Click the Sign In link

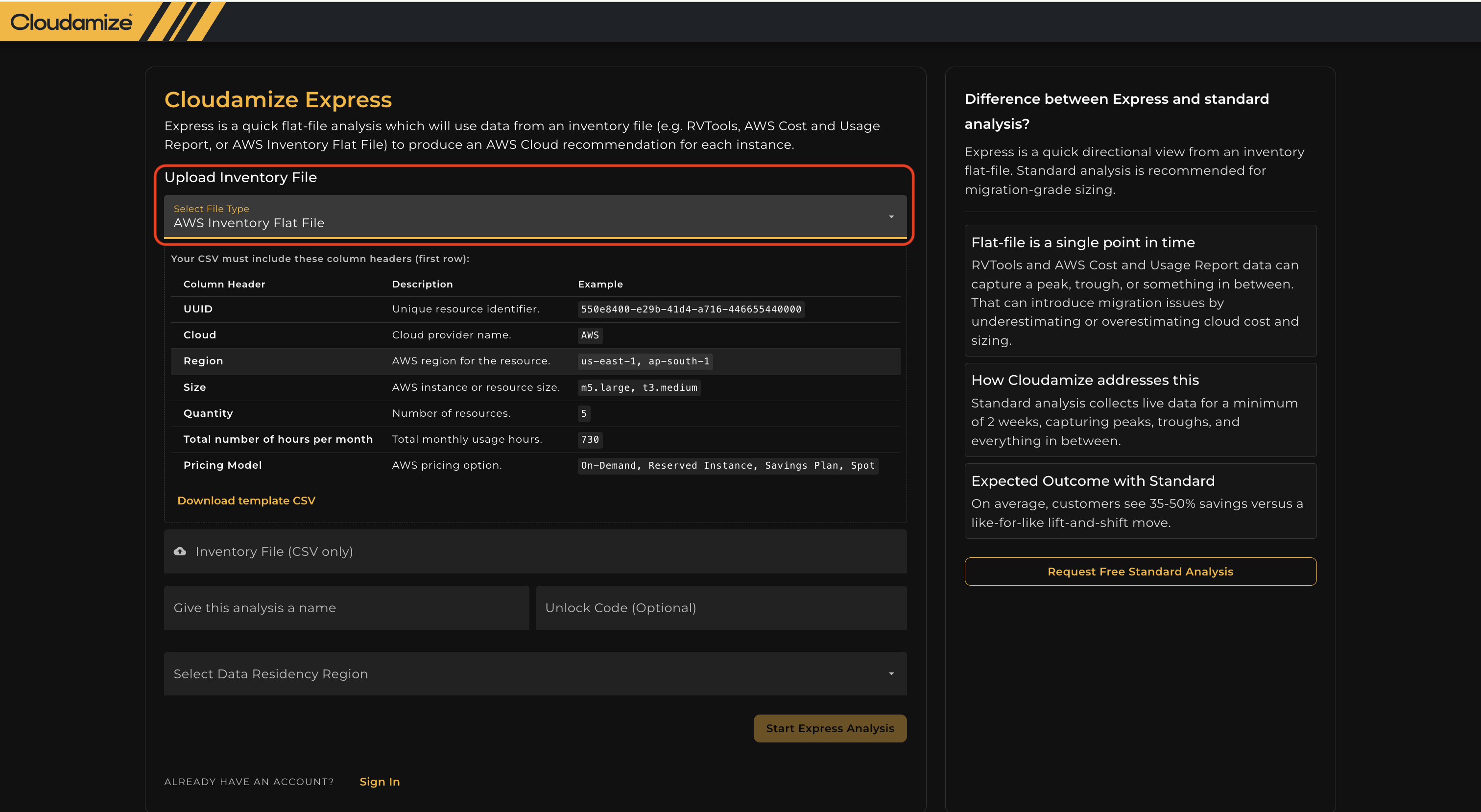380,782
